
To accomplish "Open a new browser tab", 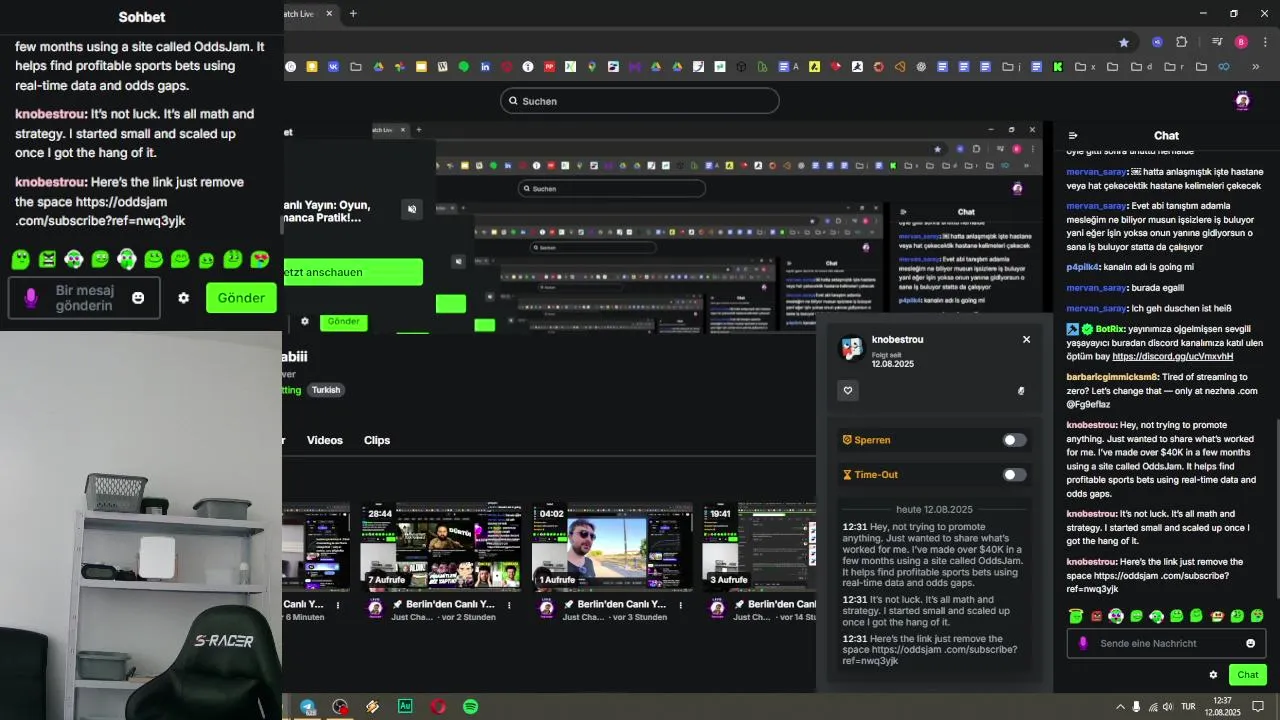I will [353, 14].
